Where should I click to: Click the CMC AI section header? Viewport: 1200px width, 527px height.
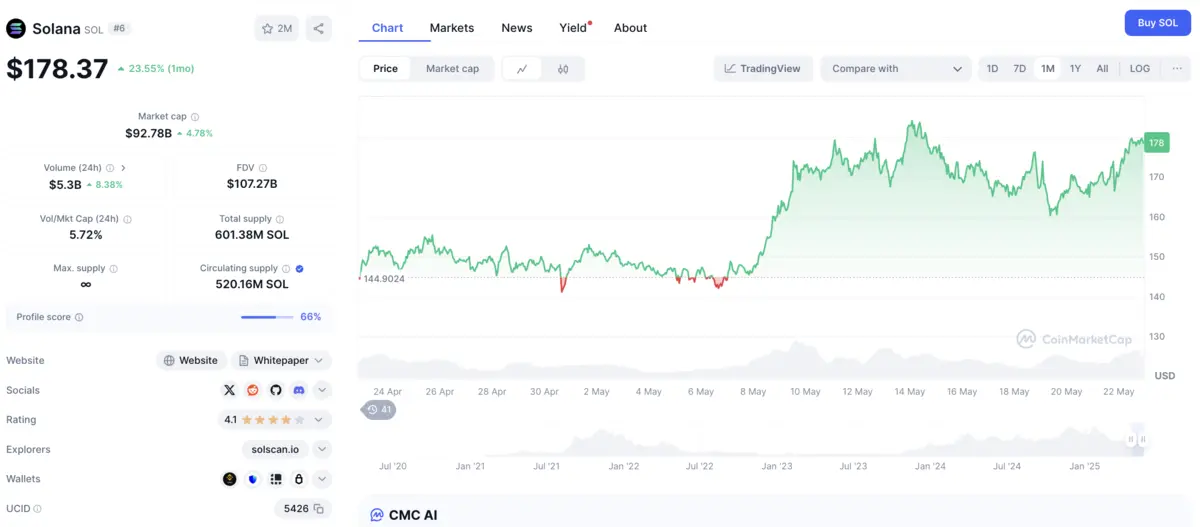click(x=403, y=515)
